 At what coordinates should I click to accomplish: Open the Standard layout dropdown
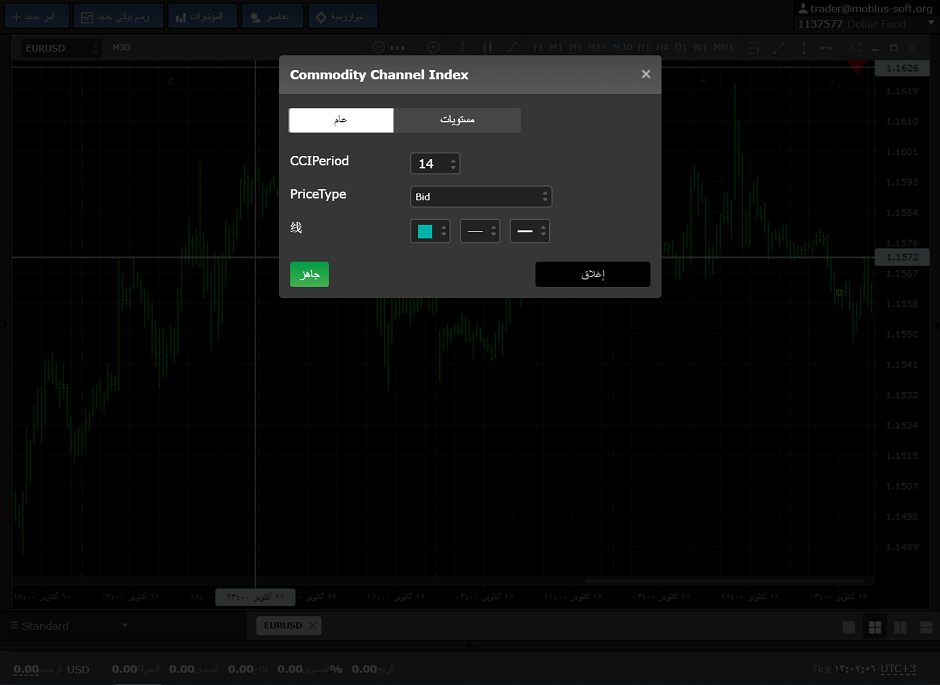tap(70, 626)
